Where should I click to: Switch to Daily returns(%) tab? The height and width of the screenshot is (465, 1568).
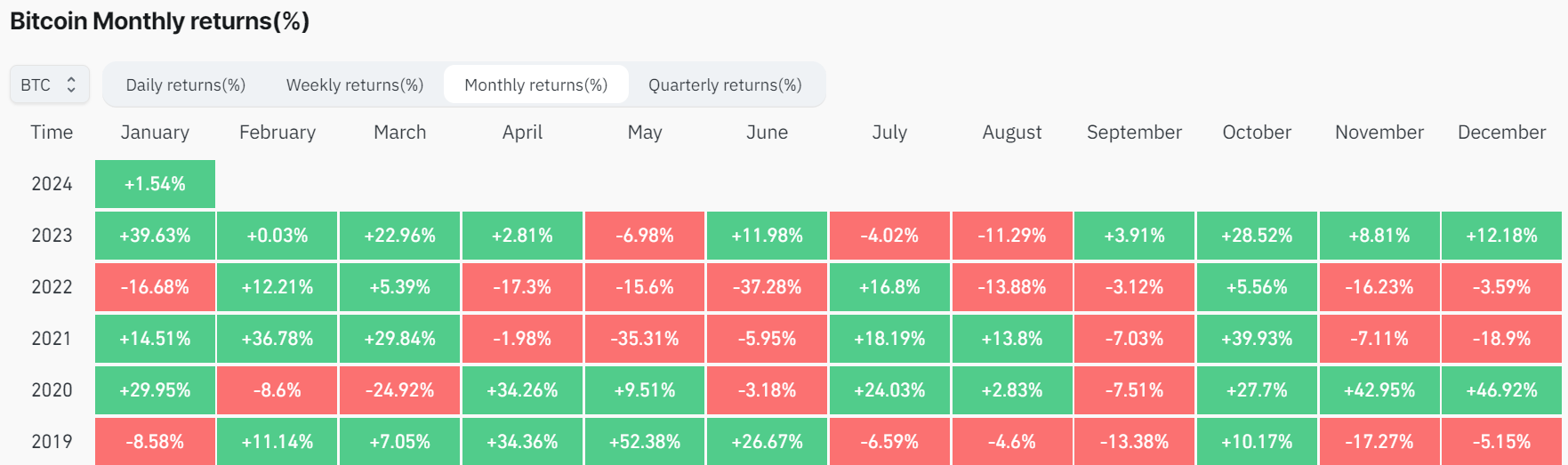click(x=185, y=85)
